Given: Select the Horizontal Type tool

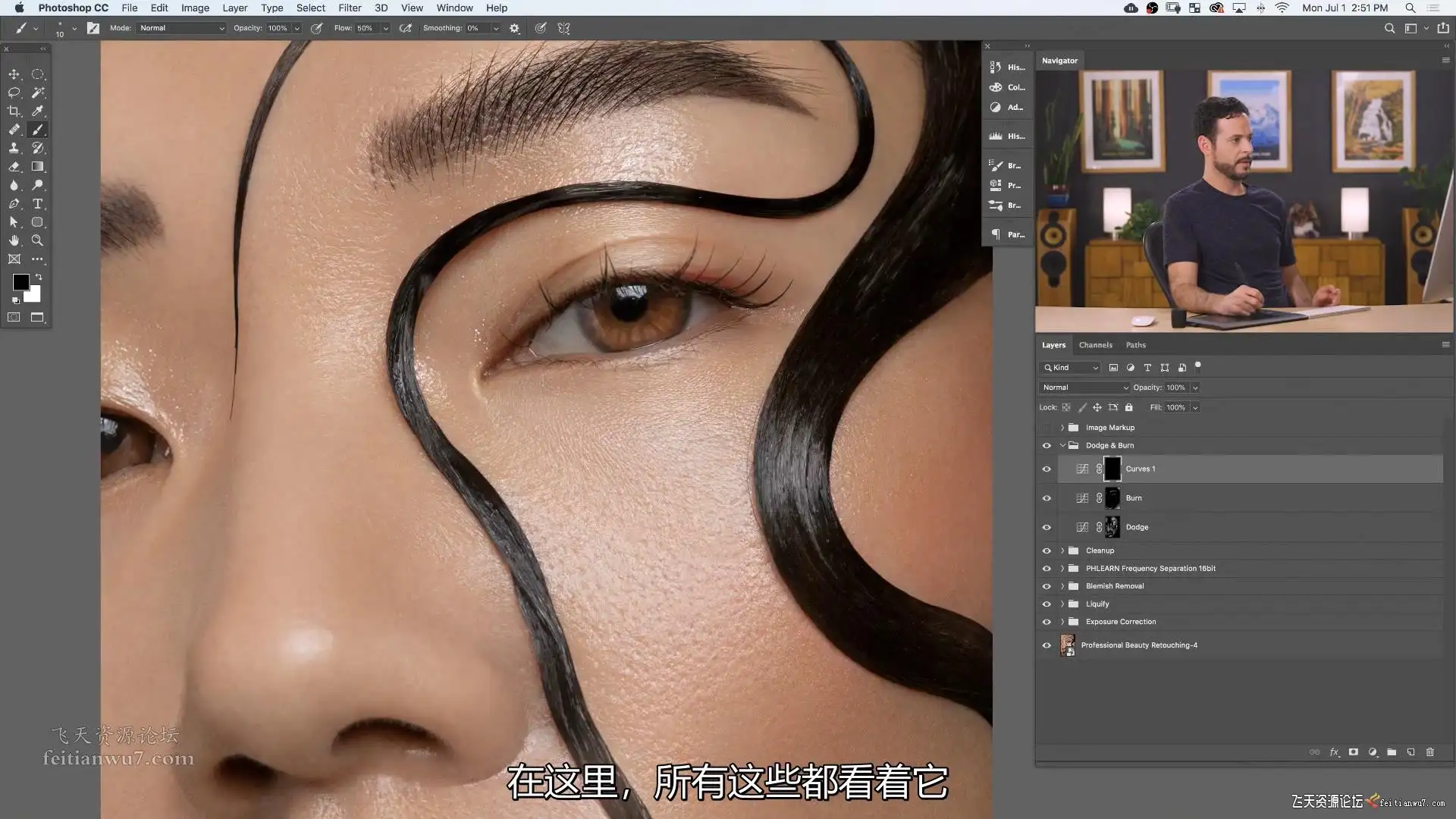Looking at the screenshot, I should click(x=37, y=204).
